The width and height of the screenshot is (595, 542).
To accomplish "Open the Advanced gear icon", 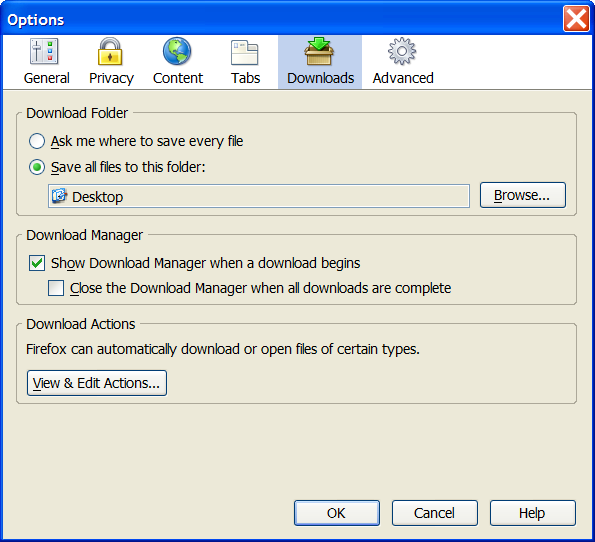I will tap(402, 51).
